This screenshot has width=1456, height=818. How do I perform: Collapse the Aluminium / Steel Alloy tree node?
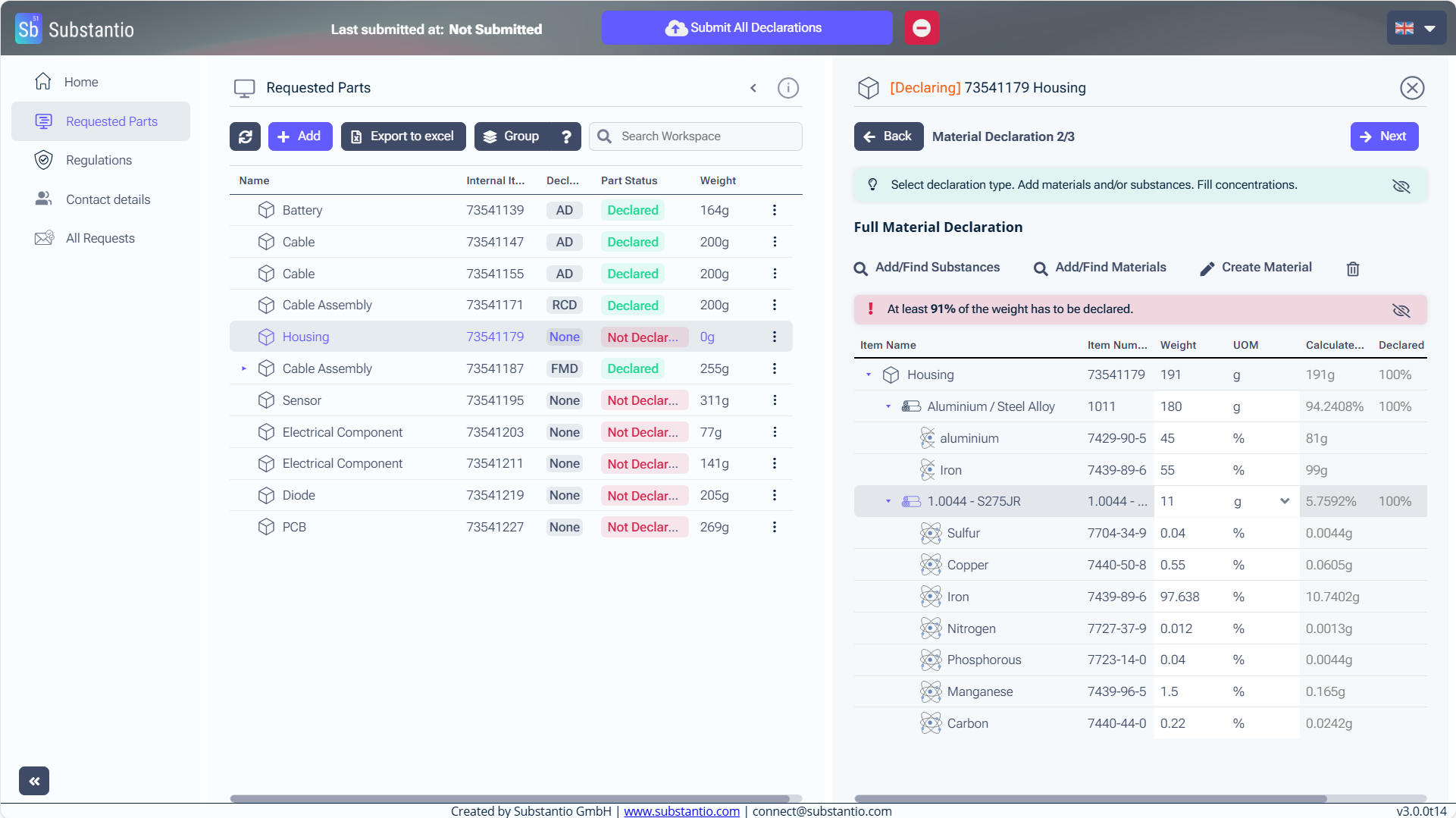tap(888, 406)
